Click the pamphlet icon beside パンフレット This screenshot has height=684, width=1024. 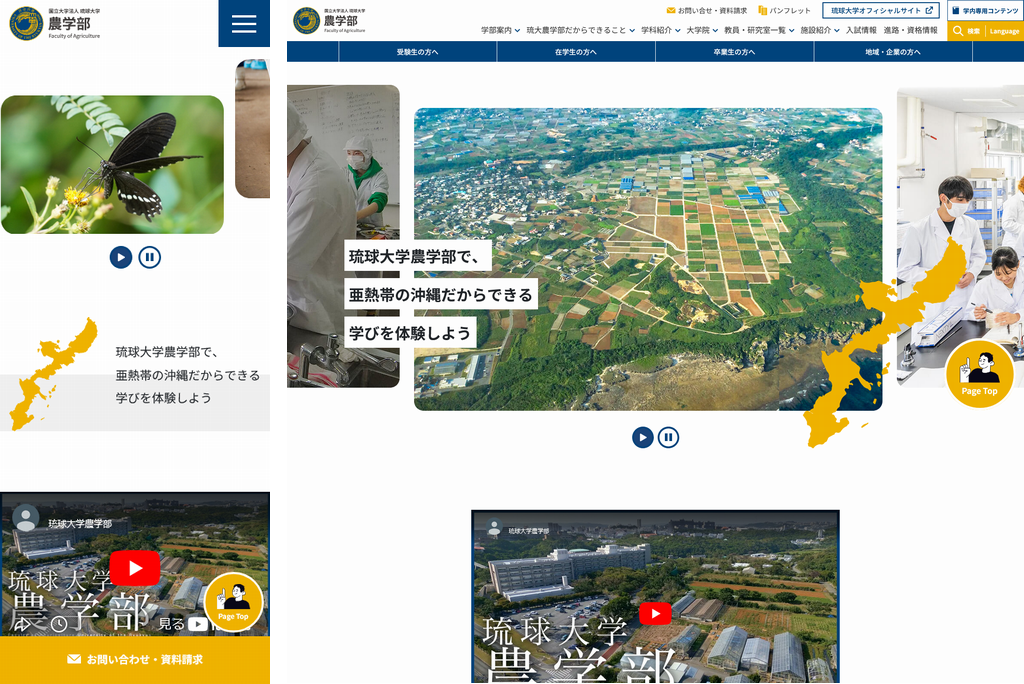(x=762, y=10)
